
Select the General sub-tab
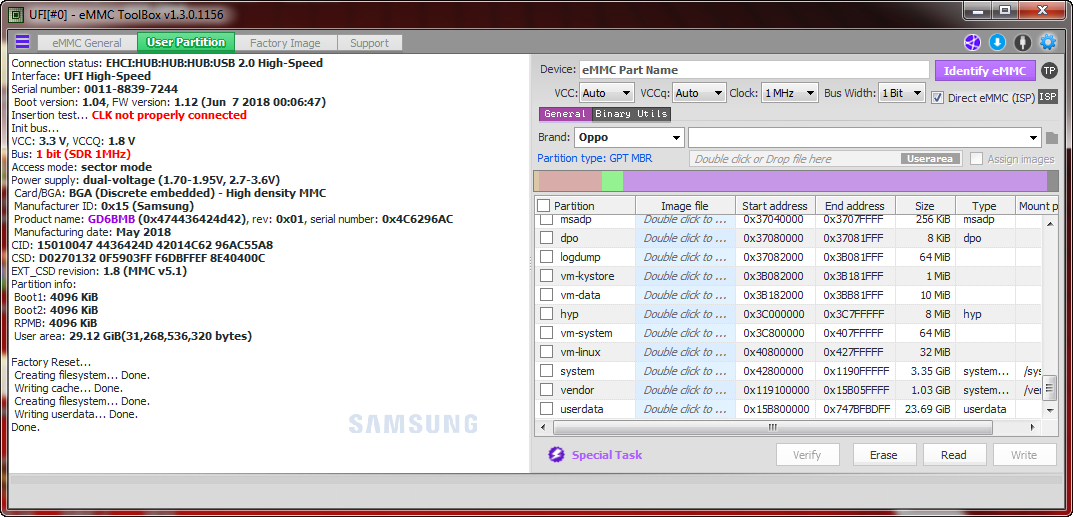(x=565, y=114)
